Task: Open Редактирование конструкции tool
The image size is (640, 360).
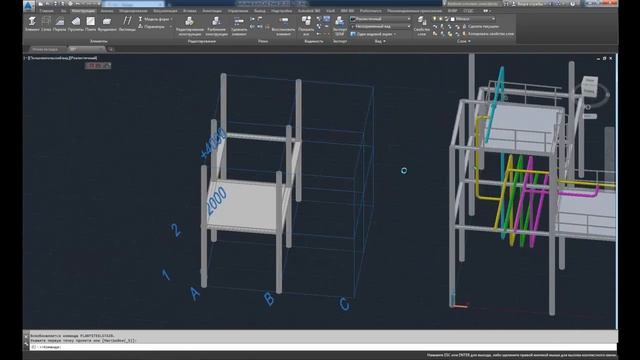Action: point(190,27)
